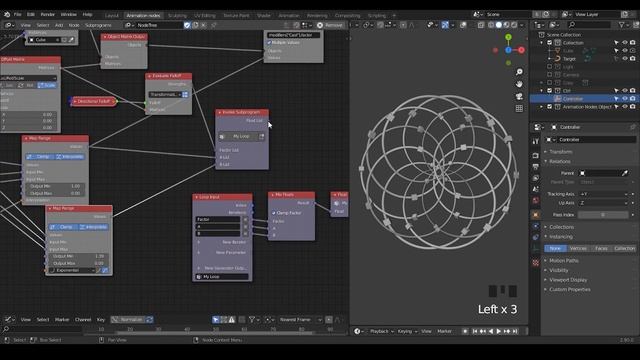Pick parent with the eyedropper icon
The width and height of the screenshot is (640, 360).
click(625, 173)
